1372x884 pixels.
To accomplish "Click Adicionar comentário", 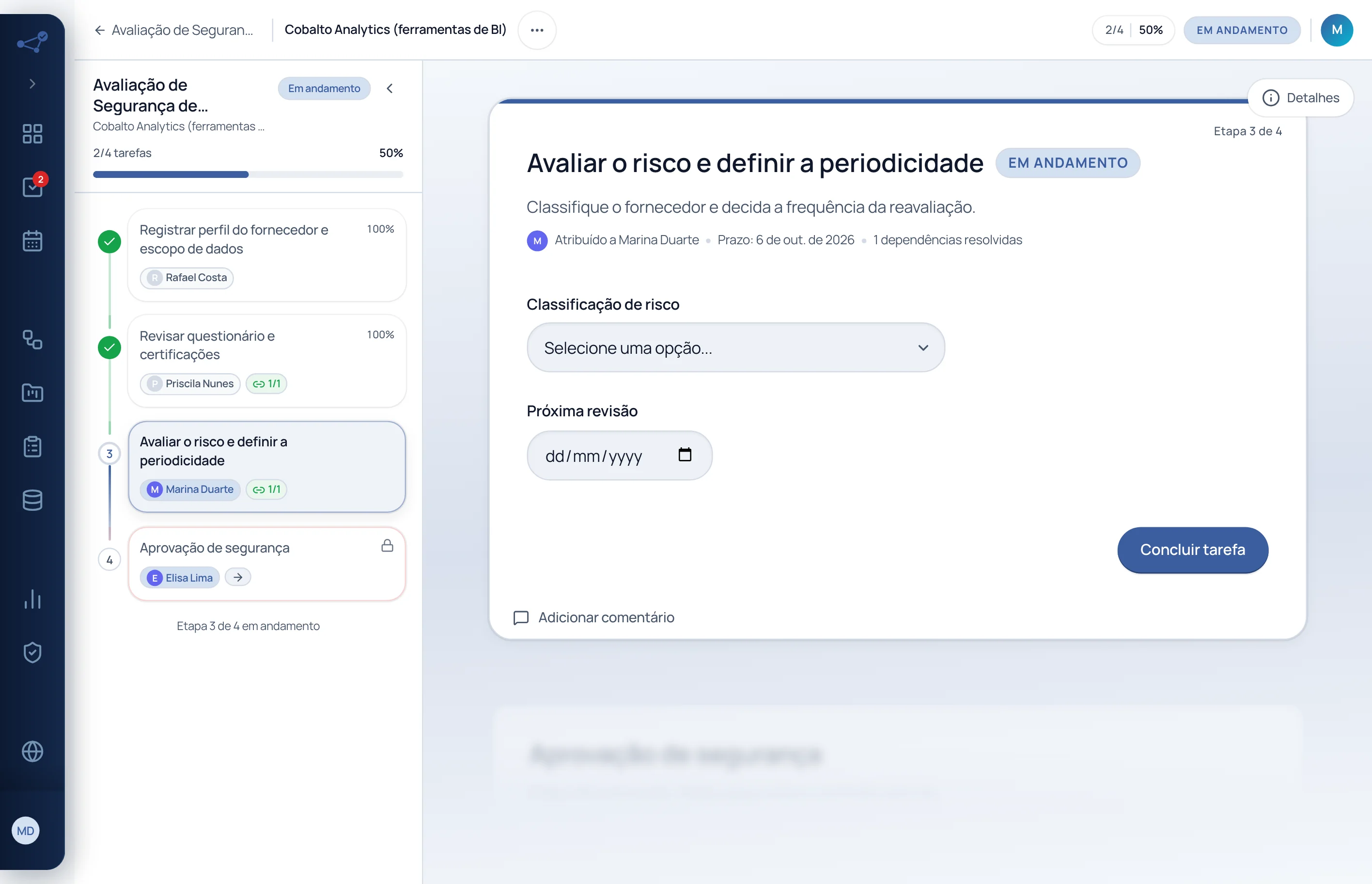I will pos(594,617).
